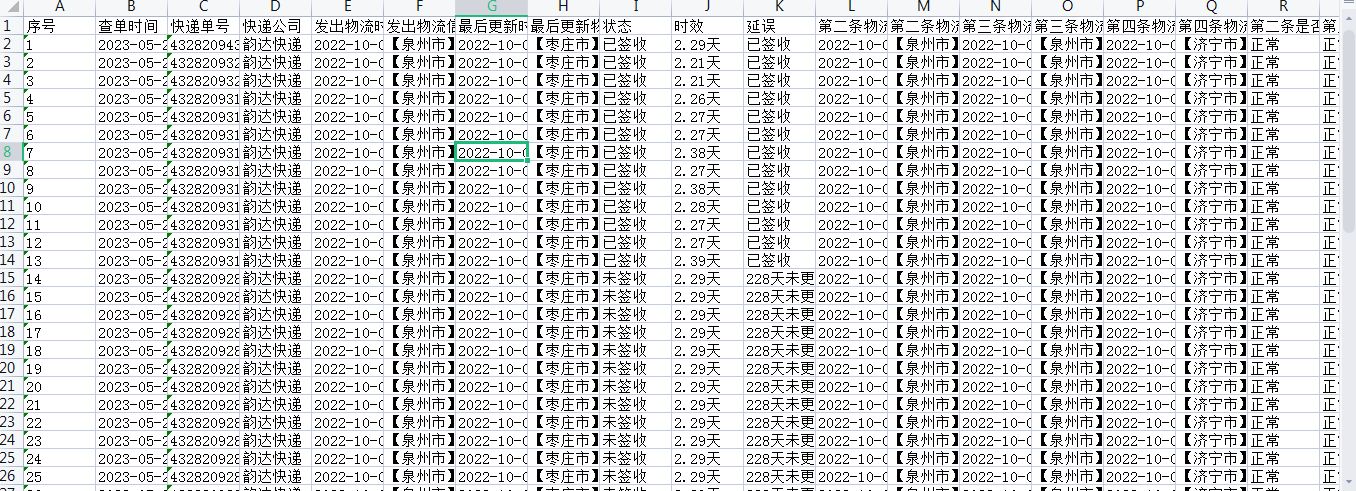1356x491 pixels.
Task: Select row header 20
Action: tap(12, 368)
